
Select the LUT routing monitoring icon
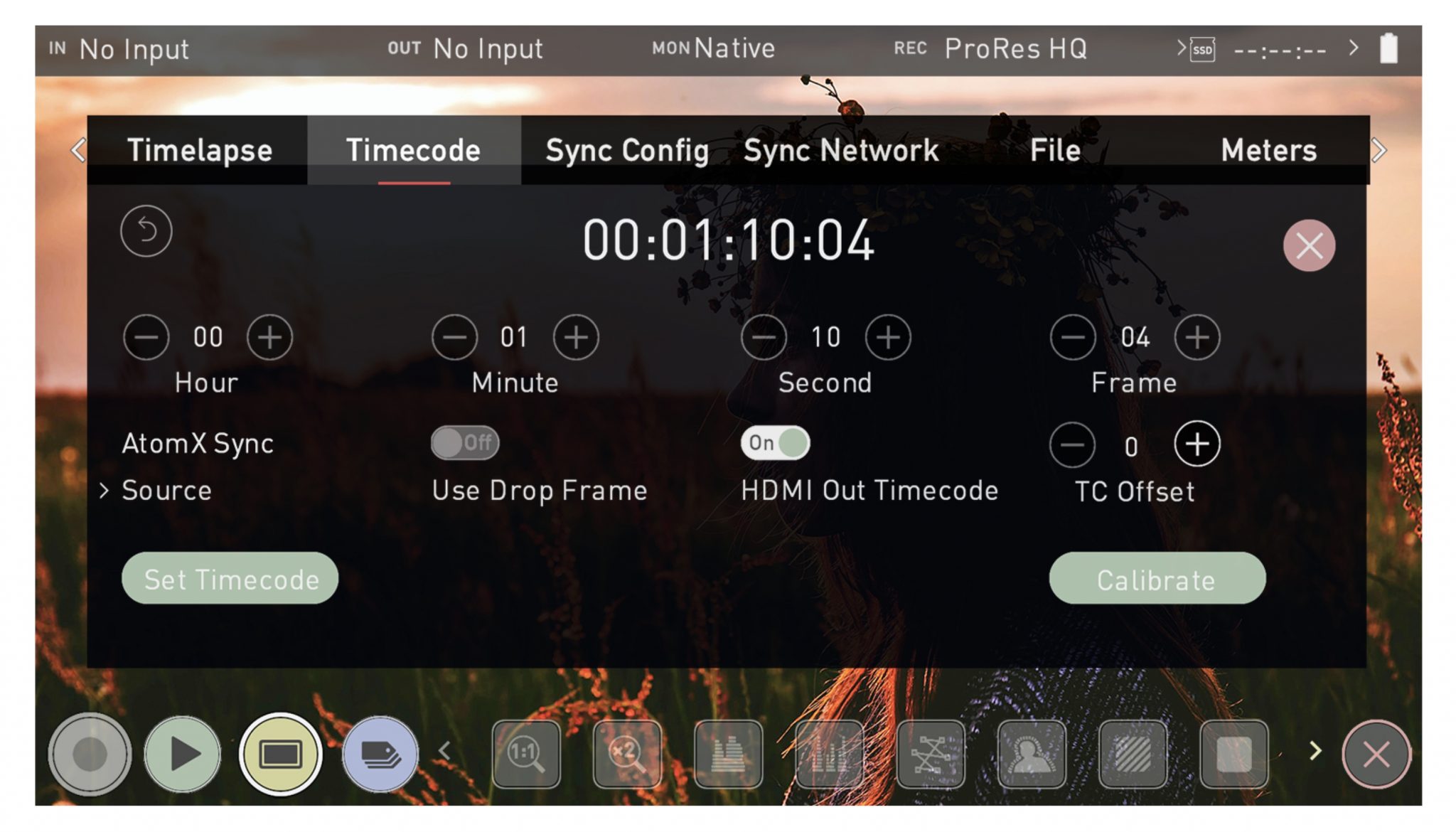click(x=931, y=754)
